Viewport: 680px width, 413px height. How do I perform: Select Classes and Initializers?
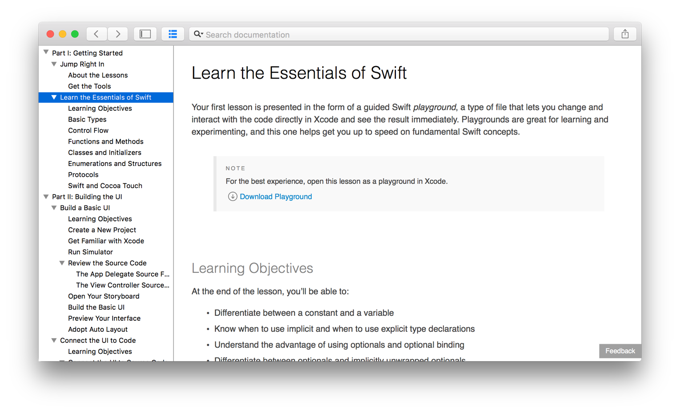click(105, 153)
